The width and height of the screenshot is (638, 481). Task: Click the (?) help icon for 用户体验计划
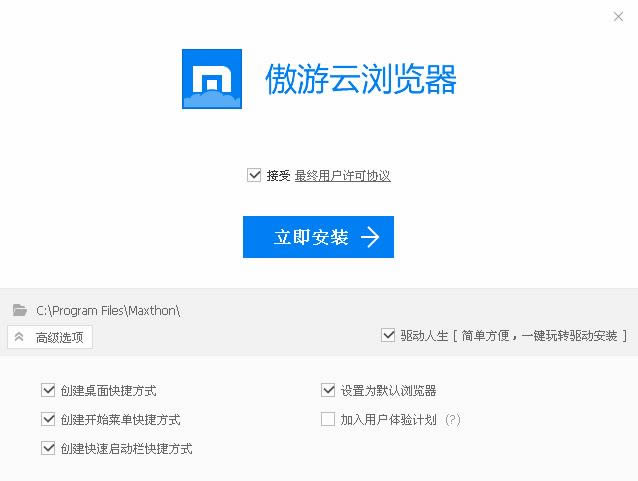coord(453,420)
